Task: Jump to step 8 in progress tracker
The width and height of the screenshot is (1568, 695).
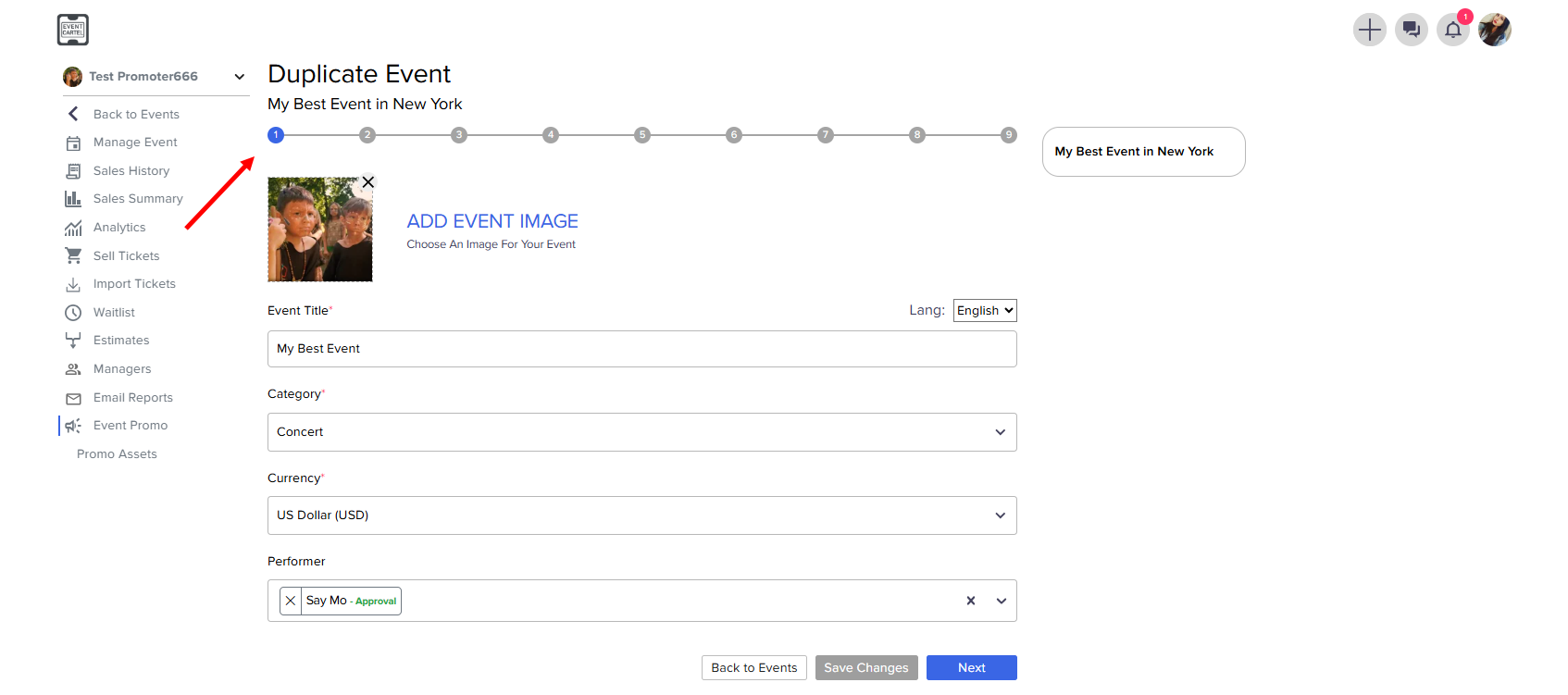Action: tap(917, 135)
